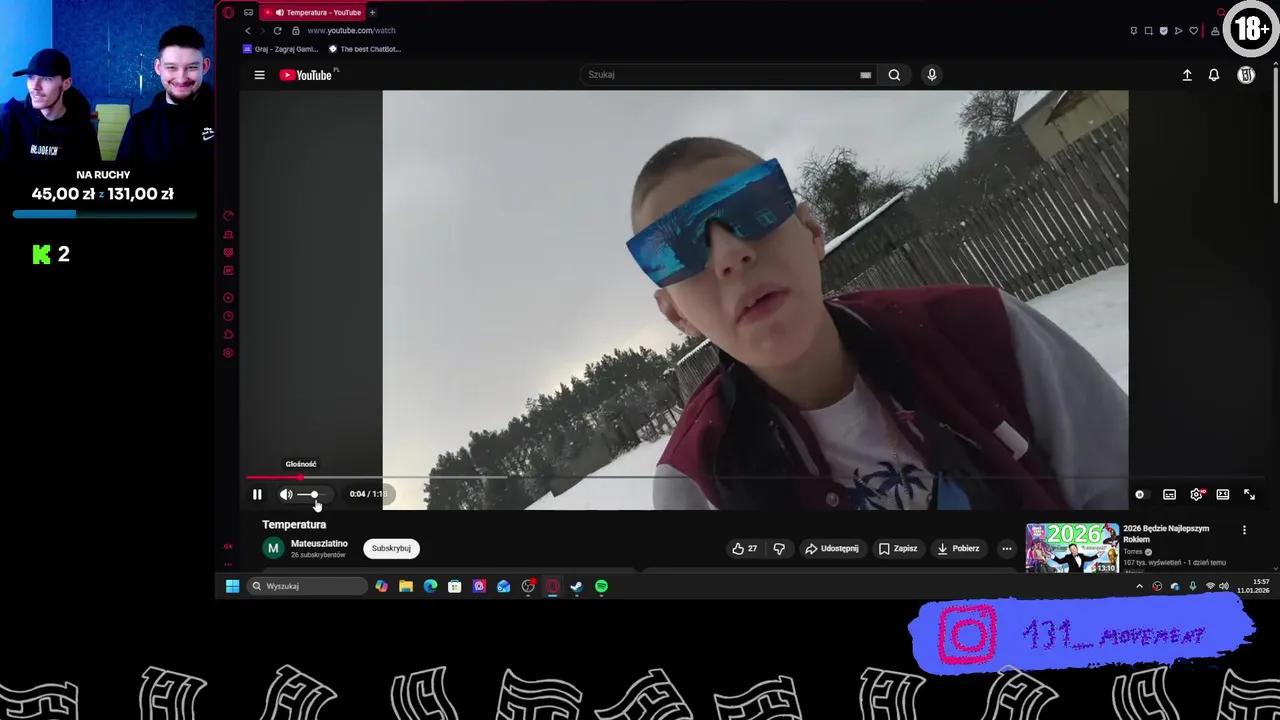Click the padlock site info icon
1280x720 pixels.
295,31
